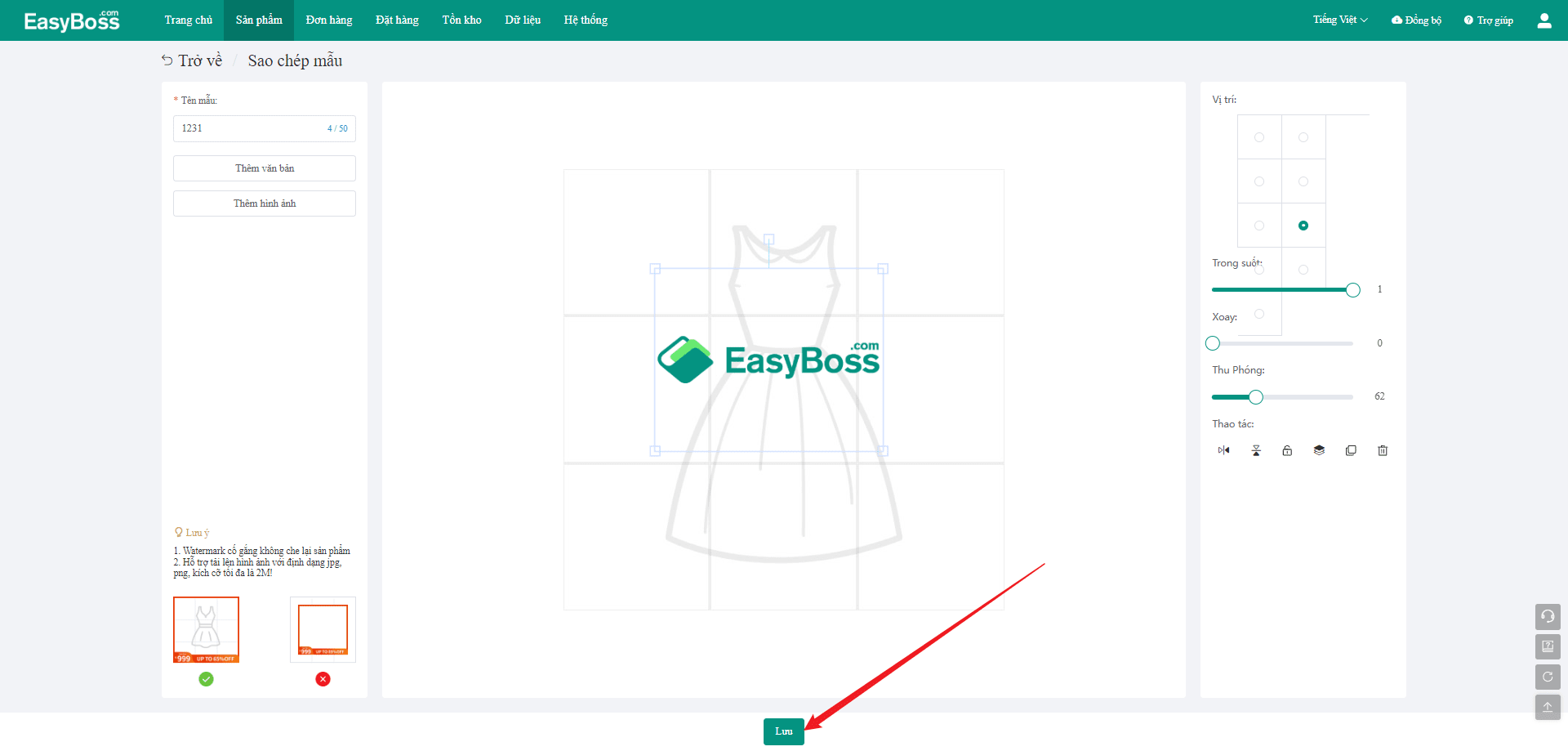Click the bottom-left resize handle of watermark
The image size is (1568, 751).
[655, 450]
